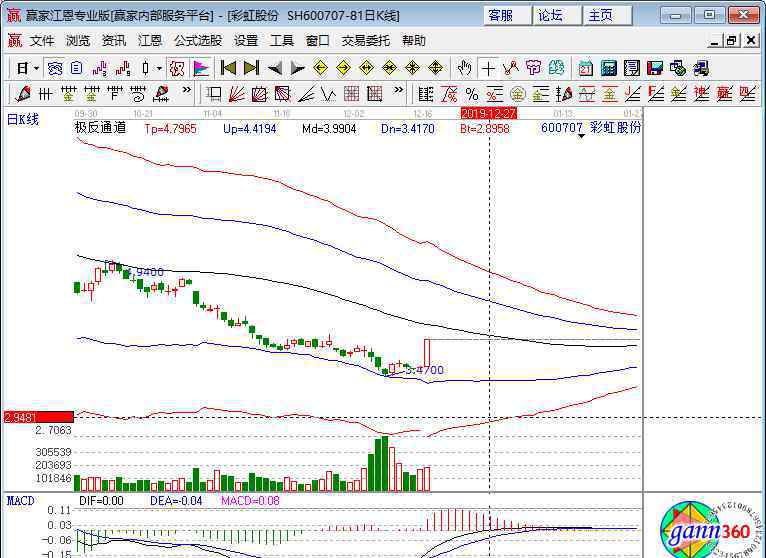
Task: Click the tallest green volume bar
Action: pyautogui.click(x=385, y=464)
